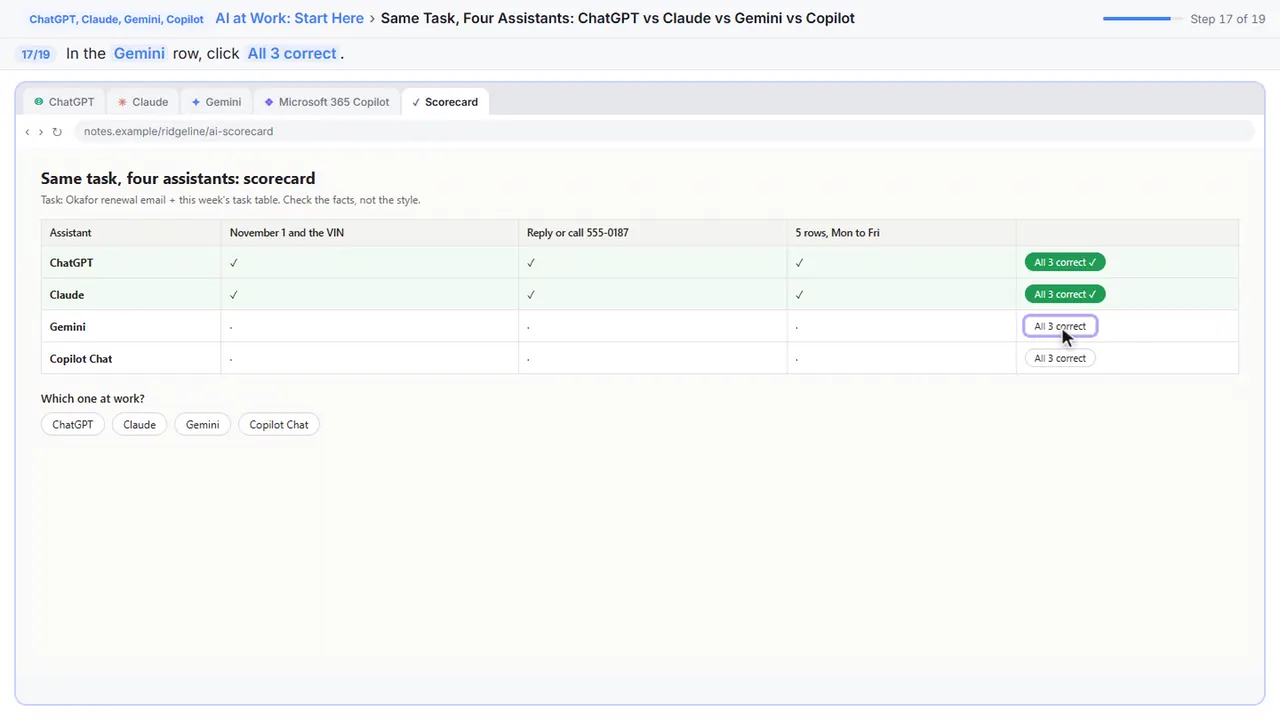
Task: Click the 17/19 step badge
Action: click(x=35, y=54)
